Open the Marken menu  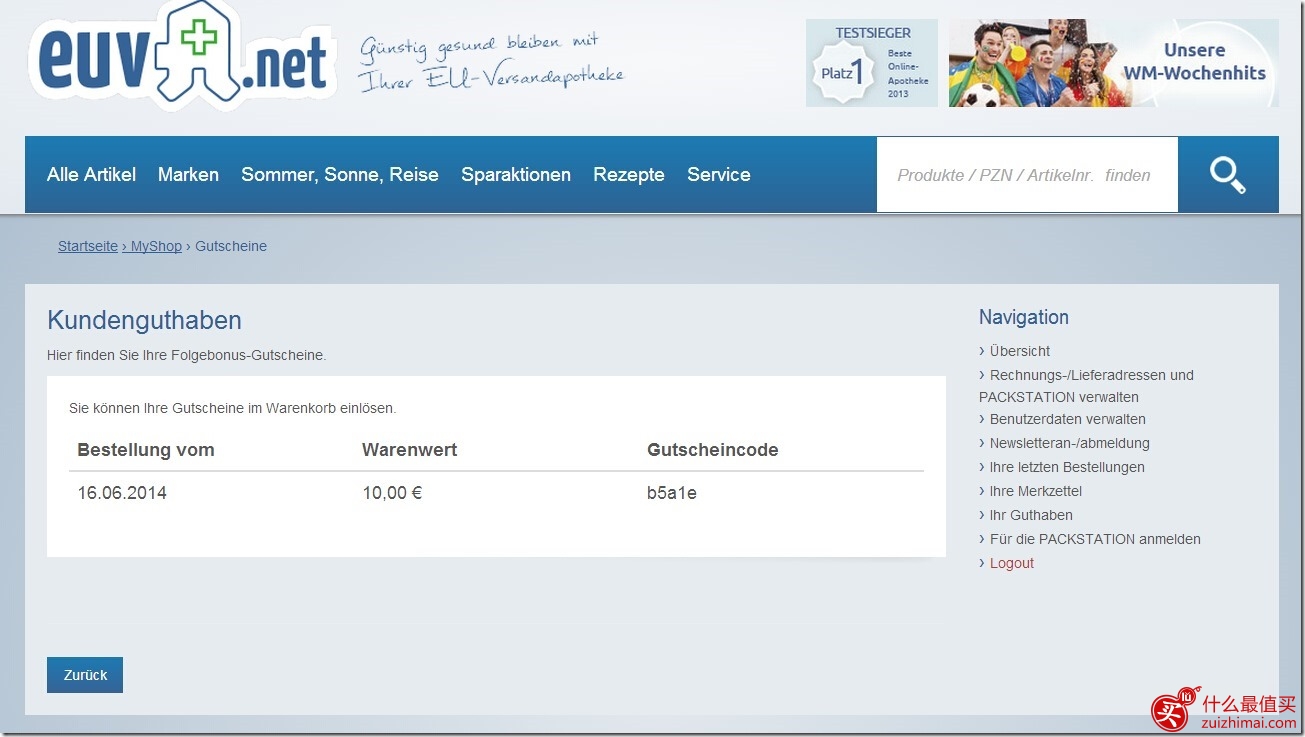(188, 175)
